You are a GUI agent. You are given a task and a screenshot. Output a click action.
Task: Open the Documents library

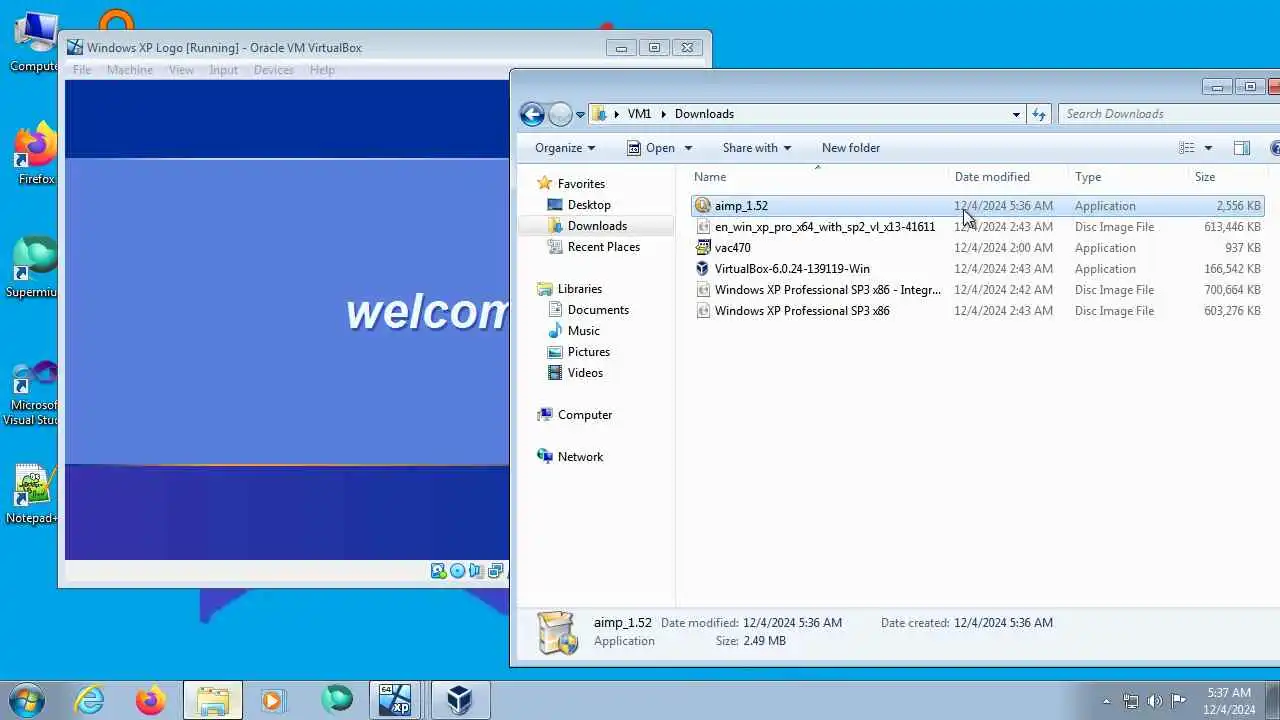tap(598, 310)
